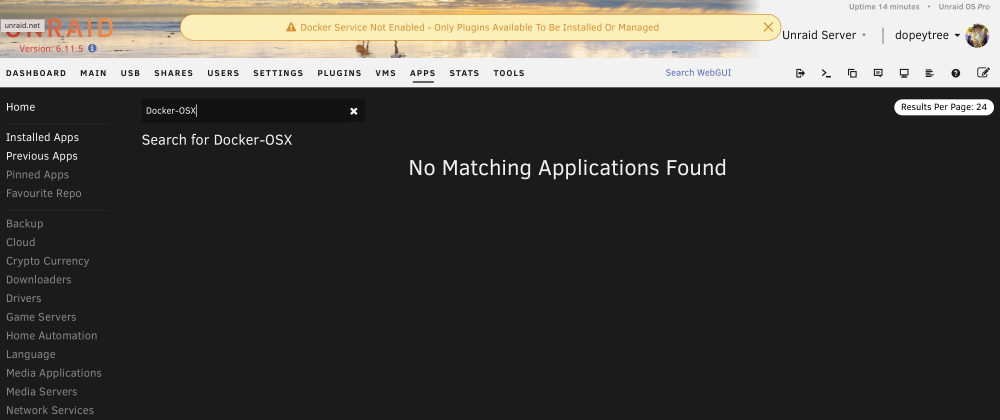Click the Help question-mark icon

[955, 73]
